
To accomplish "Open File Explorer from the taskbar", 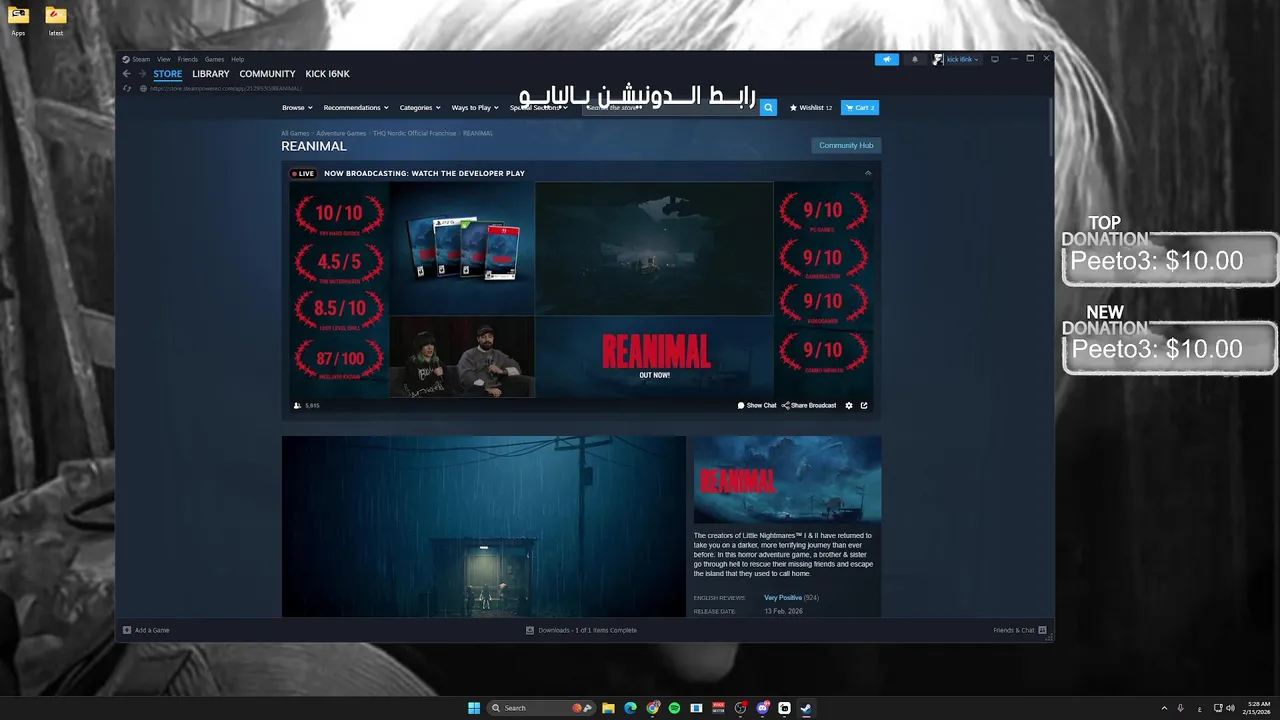I will (608, 708).
